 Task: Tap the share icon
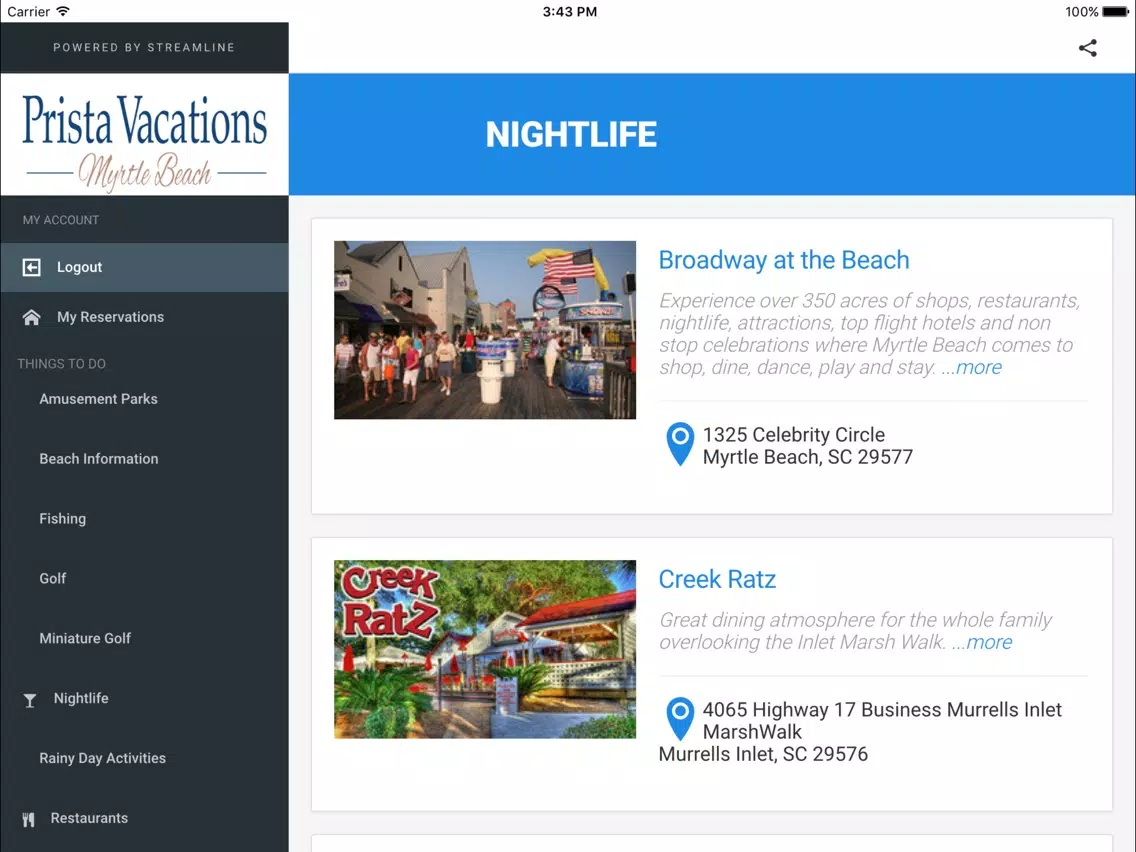[x=1087, y=48]
